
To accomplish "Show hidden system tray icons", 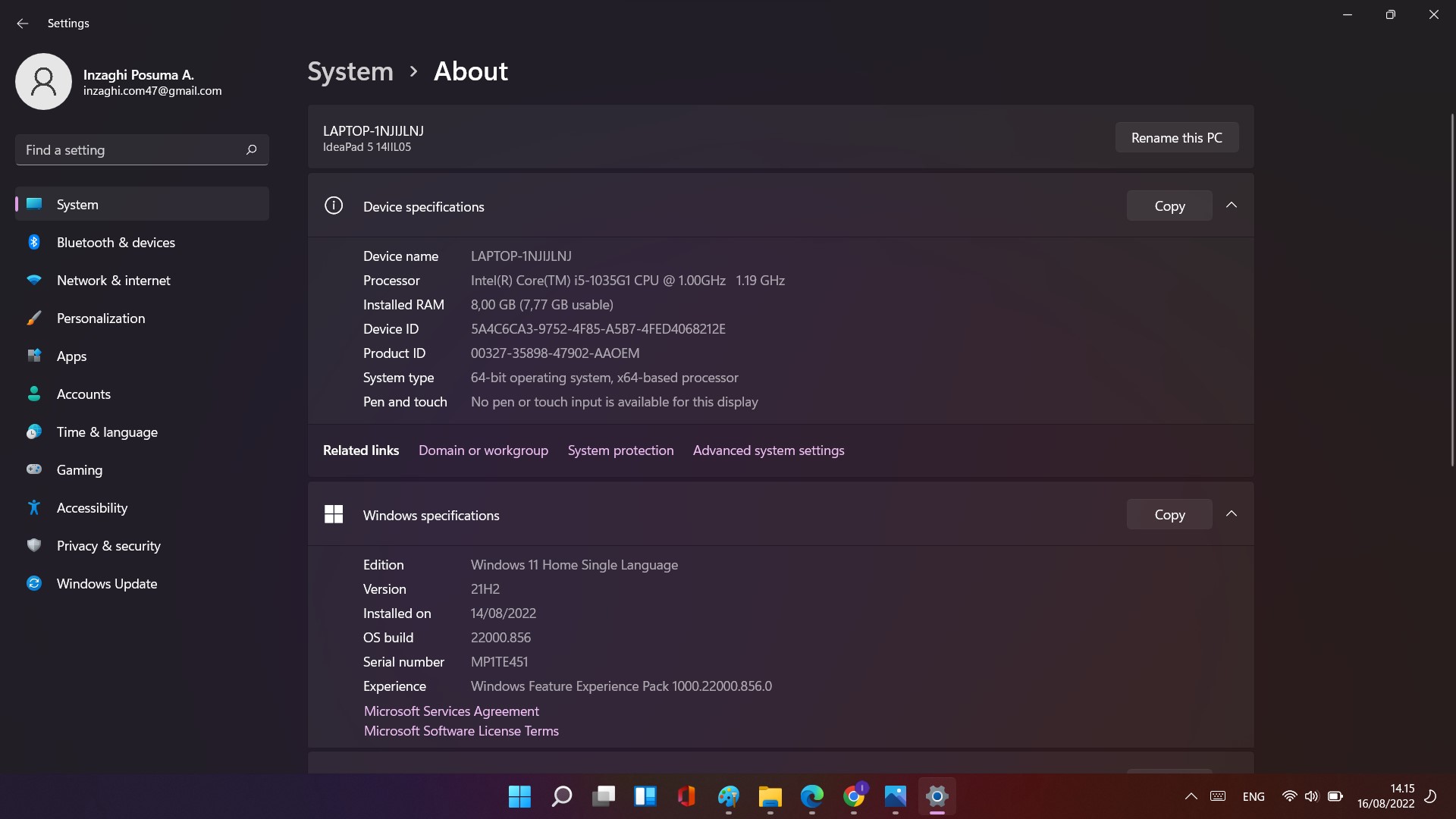I will click(1191, 796).
